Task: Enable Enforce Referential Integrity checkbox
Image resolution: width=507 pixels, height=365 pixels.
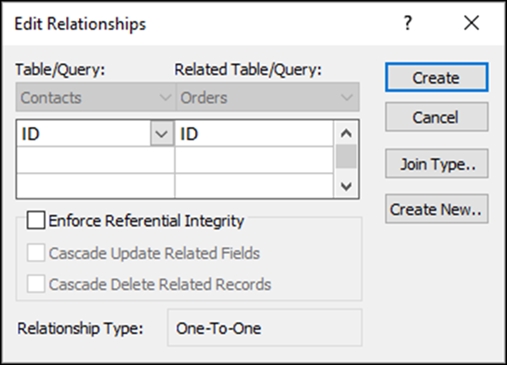Action: (36, 220)
